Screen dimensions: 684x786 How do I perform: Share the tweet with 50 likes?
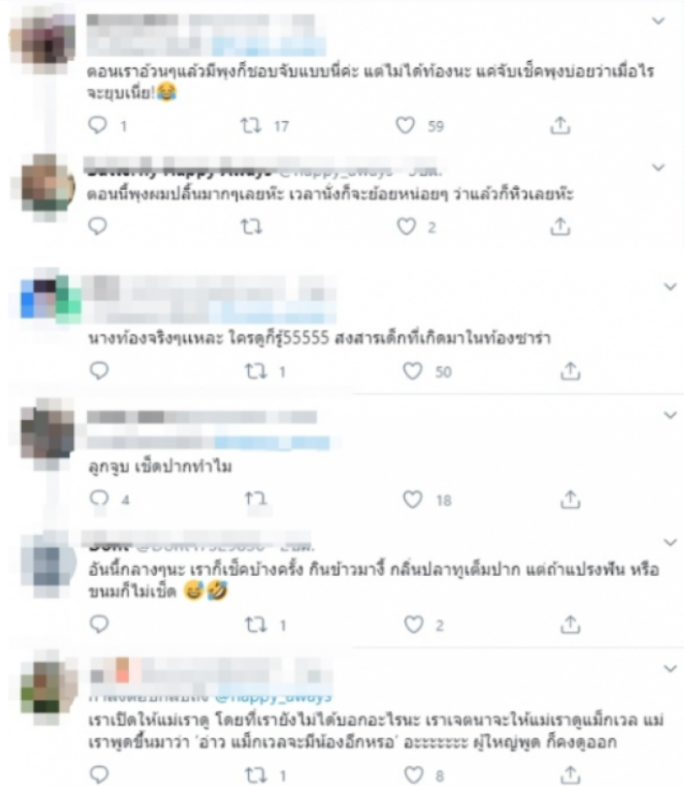tap(570, 371)
